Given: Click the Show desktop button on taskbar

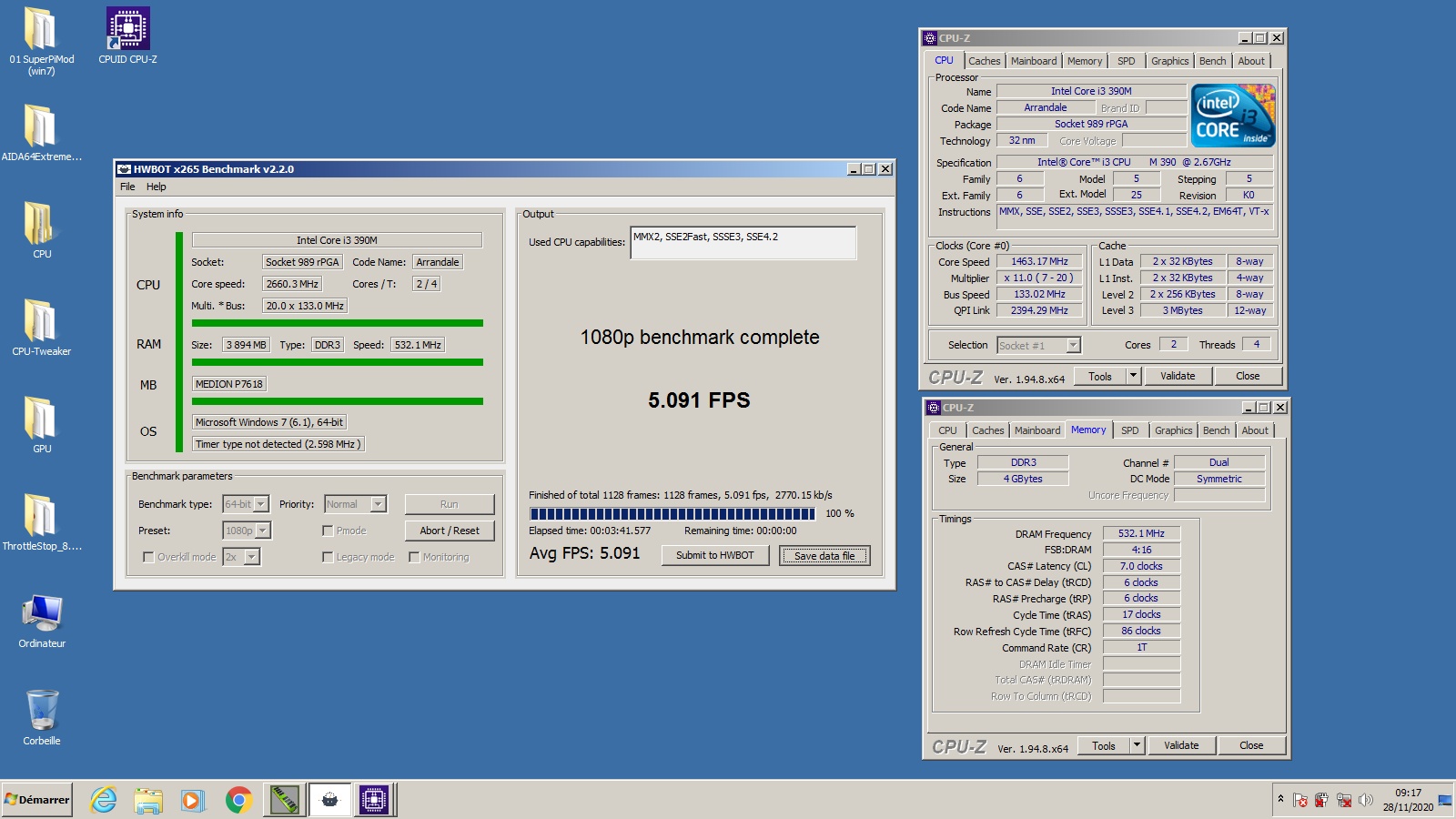Looking at the screenshot, I should [1445, 800].
